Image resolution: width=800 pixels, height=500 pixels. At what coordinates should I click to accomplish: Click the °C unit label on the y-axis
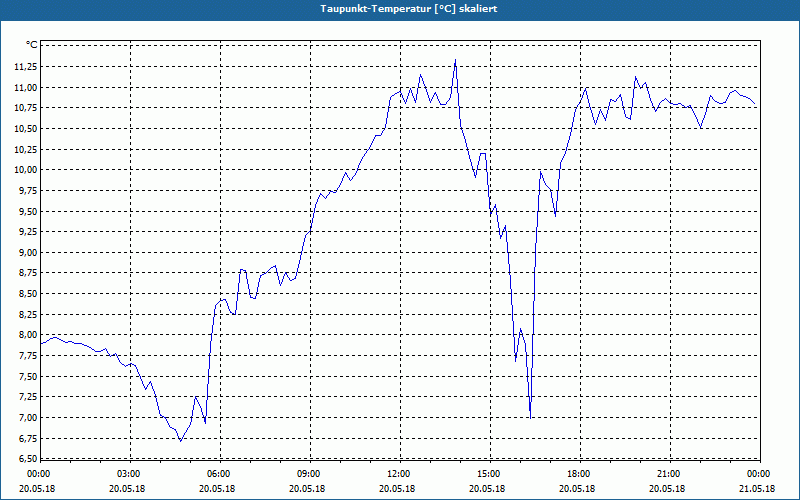point(31,45)
